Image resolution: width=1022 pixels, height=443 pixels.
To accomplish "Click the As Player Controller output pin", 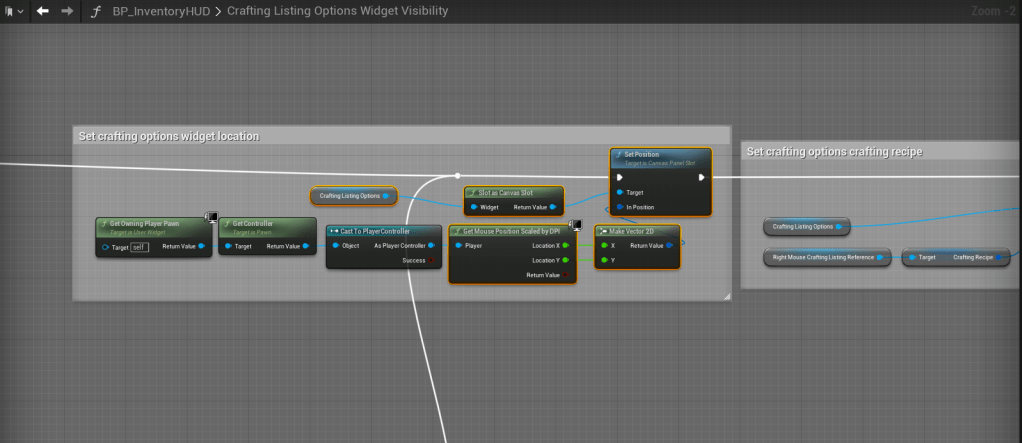I will pyautogui.click(x=431, y=246).
